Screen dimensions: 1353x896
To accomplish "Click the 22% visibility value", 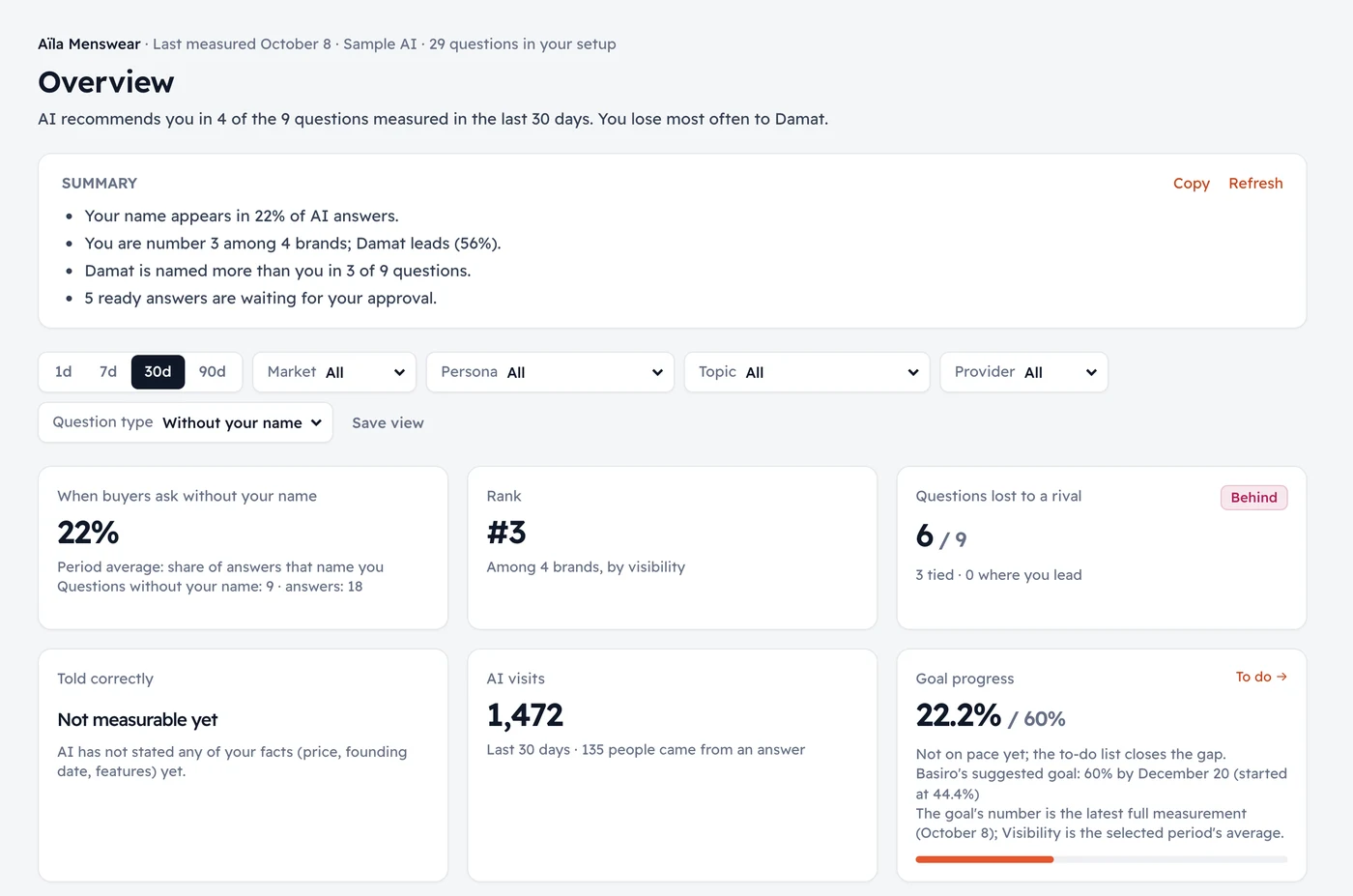I will pyautogui.click(x=88, y=533).
